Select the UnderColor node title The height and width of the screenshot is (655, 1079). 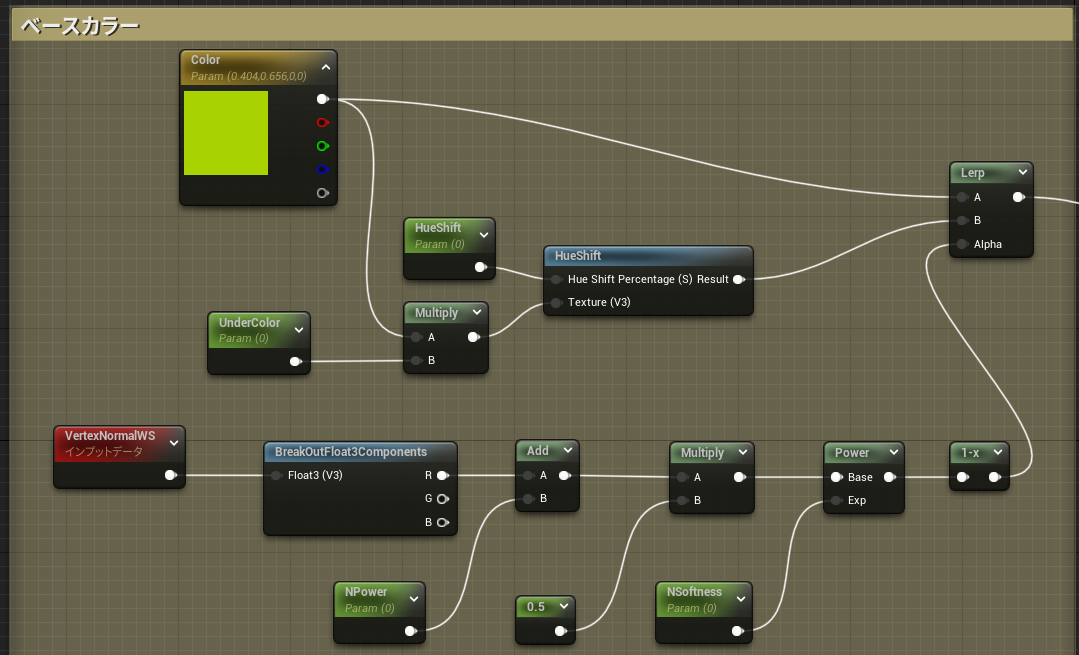[x=249, y=323]
